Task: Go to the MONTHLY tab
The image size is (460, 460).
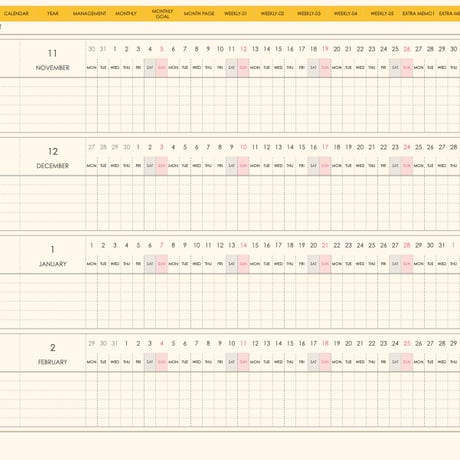Action: [126, 14]
